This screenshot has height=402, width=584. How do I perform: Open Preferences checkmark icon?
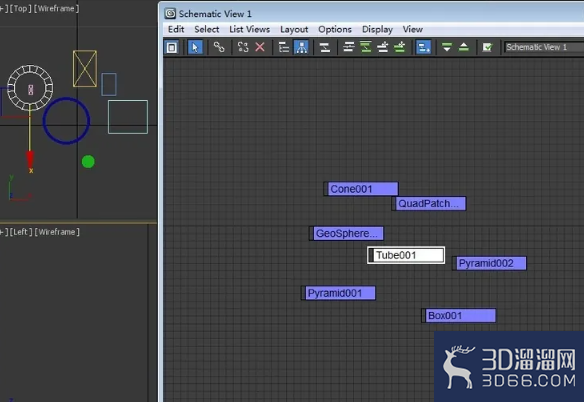point(487,47)
